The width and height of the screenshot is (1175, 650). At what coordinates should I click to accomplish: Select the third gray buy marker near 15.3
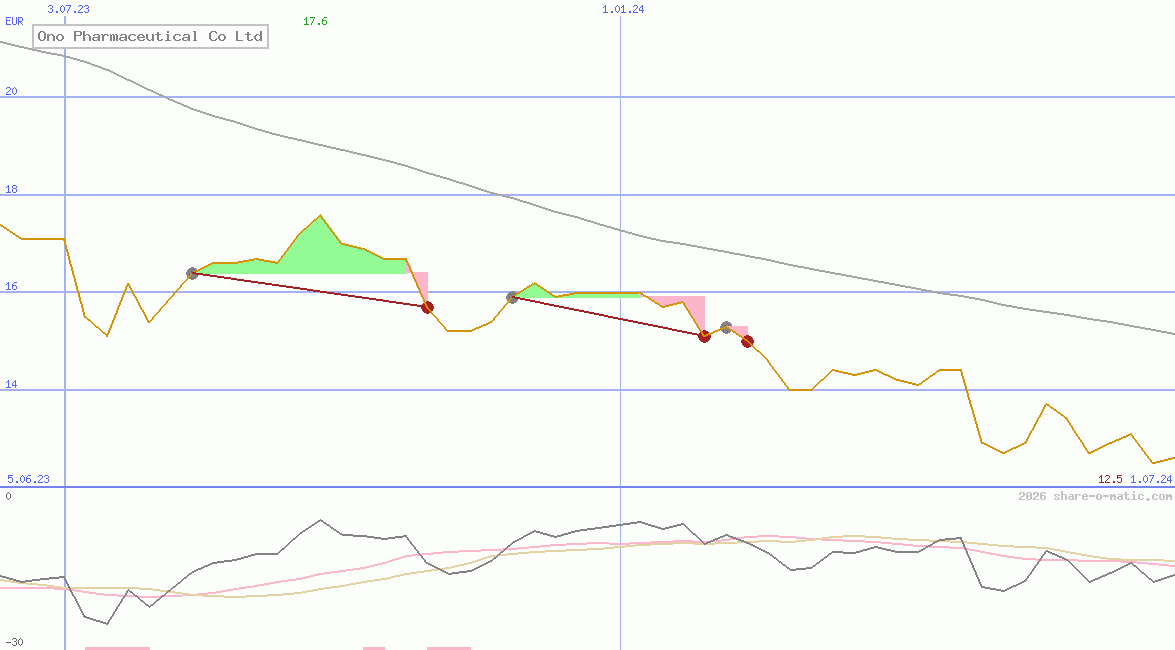(726, 328)
